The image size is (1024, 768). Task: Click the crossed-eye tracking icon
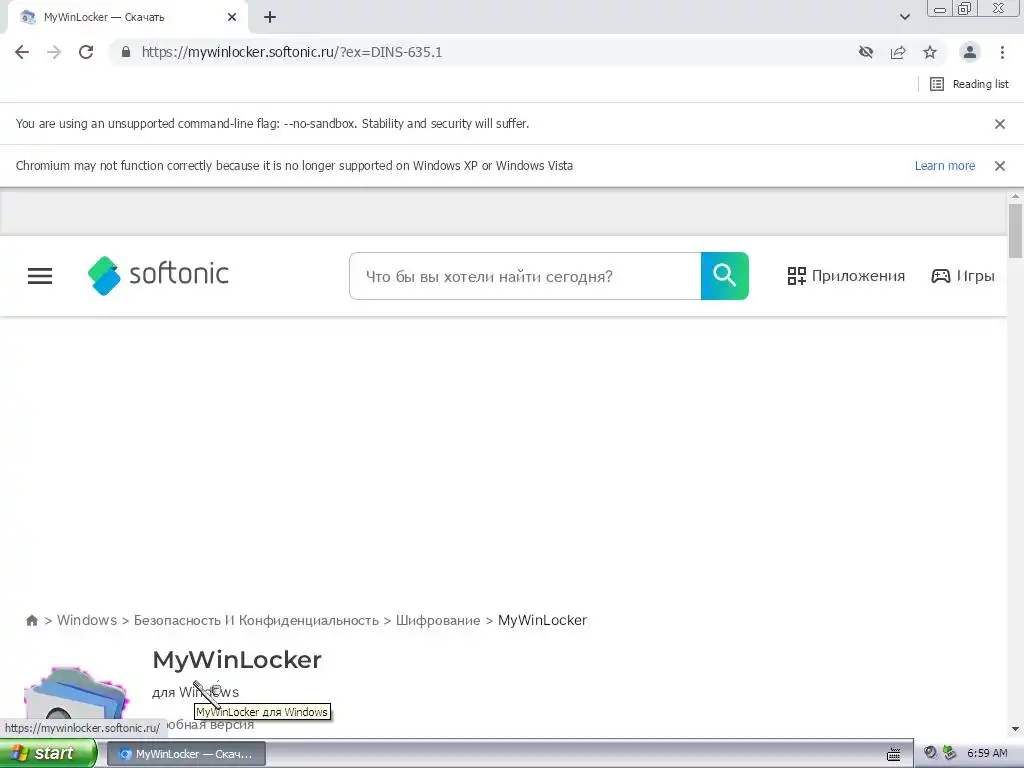pos(866,52)
